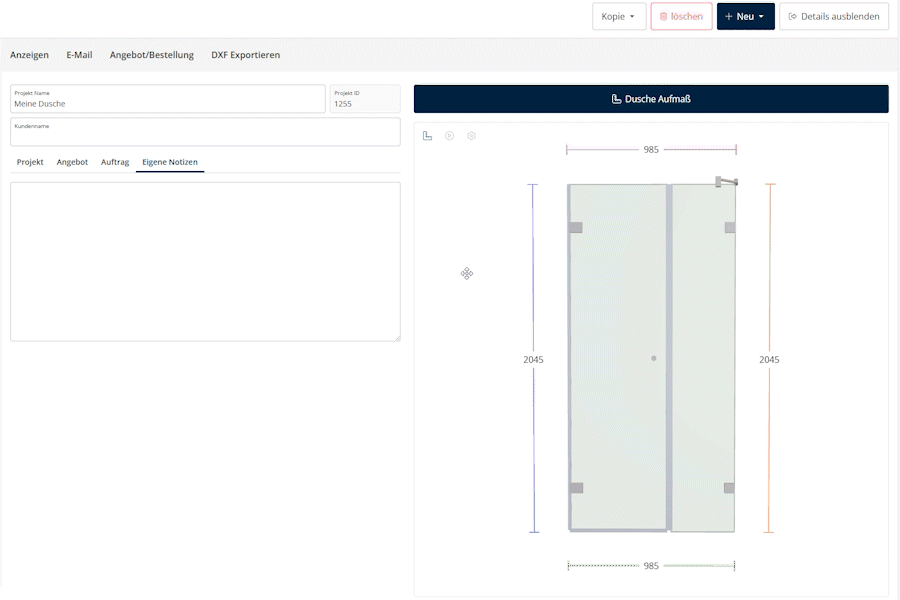Select the lower right glass hinge
Viewport: 900px width, 600px height.
coord(729,488)
